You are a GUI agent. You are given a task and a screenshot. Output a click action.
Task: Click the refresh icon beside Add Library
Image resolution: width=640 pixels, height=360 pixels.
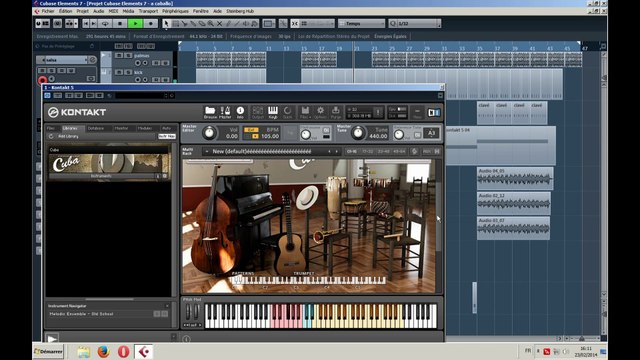51,136
